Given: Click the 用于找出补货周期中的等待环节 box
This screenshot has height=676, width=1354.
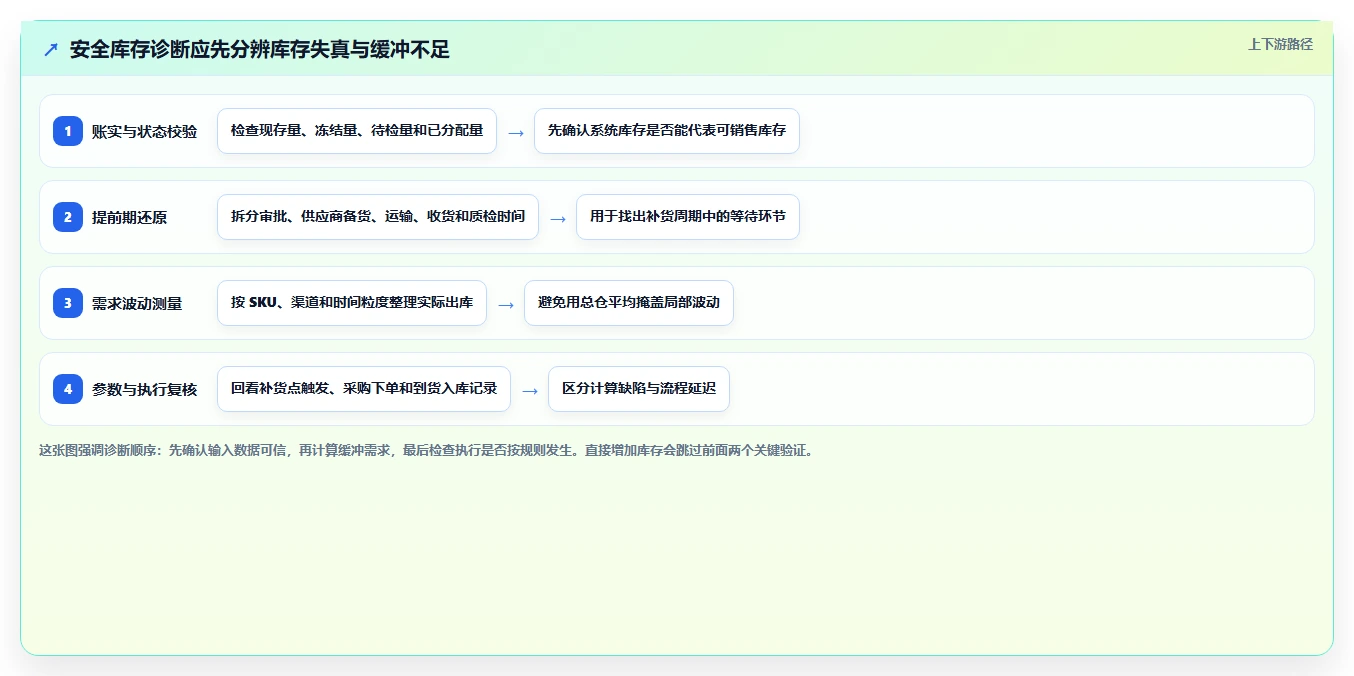Looking at the screenshot, I should point(688,217).
